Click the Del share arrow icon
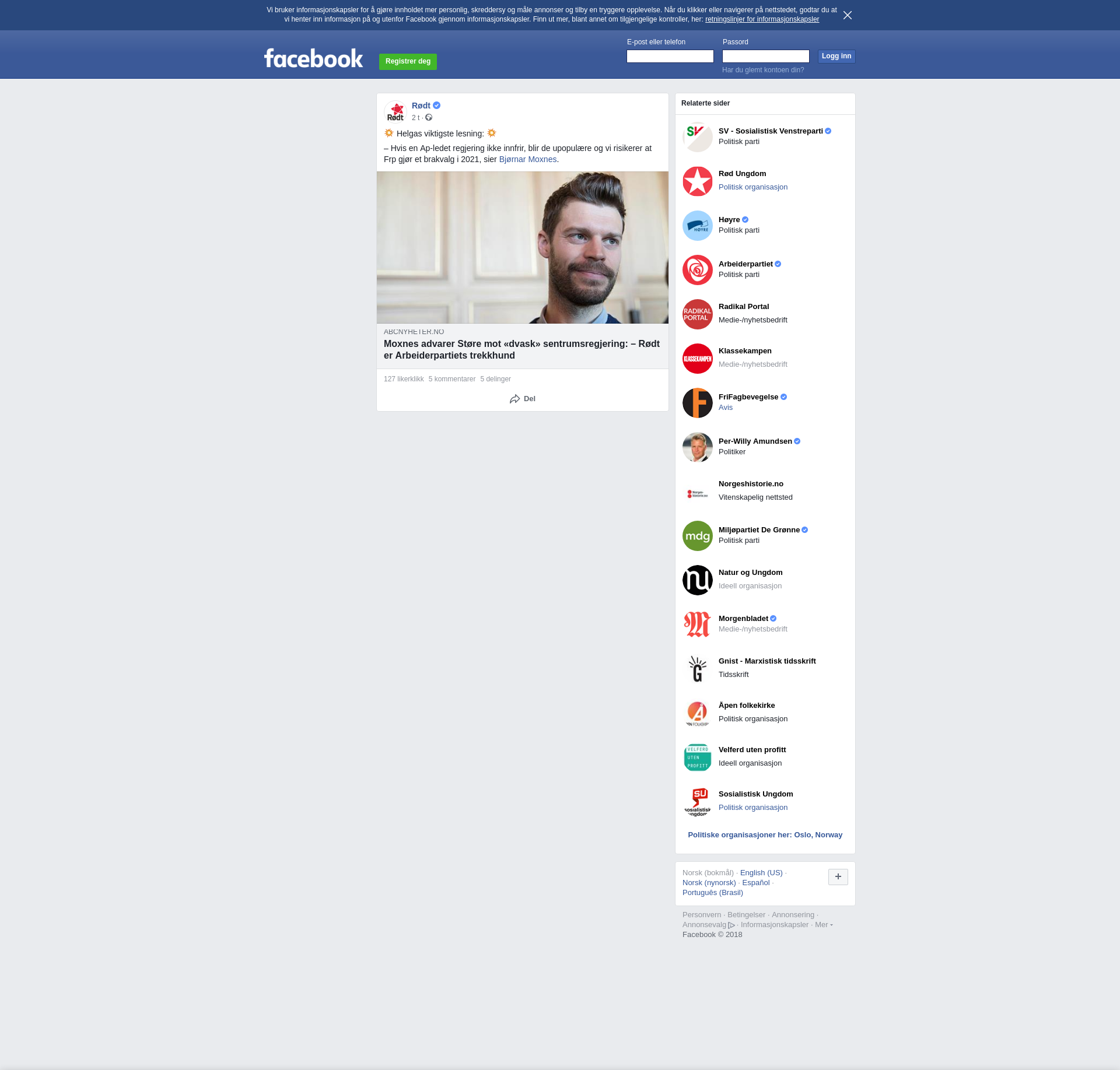 click(514, 399)
